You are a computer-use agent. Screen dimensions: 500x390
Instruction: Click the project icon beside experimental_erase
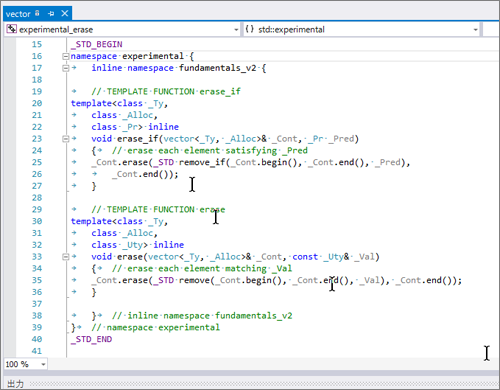pos(11,29)
